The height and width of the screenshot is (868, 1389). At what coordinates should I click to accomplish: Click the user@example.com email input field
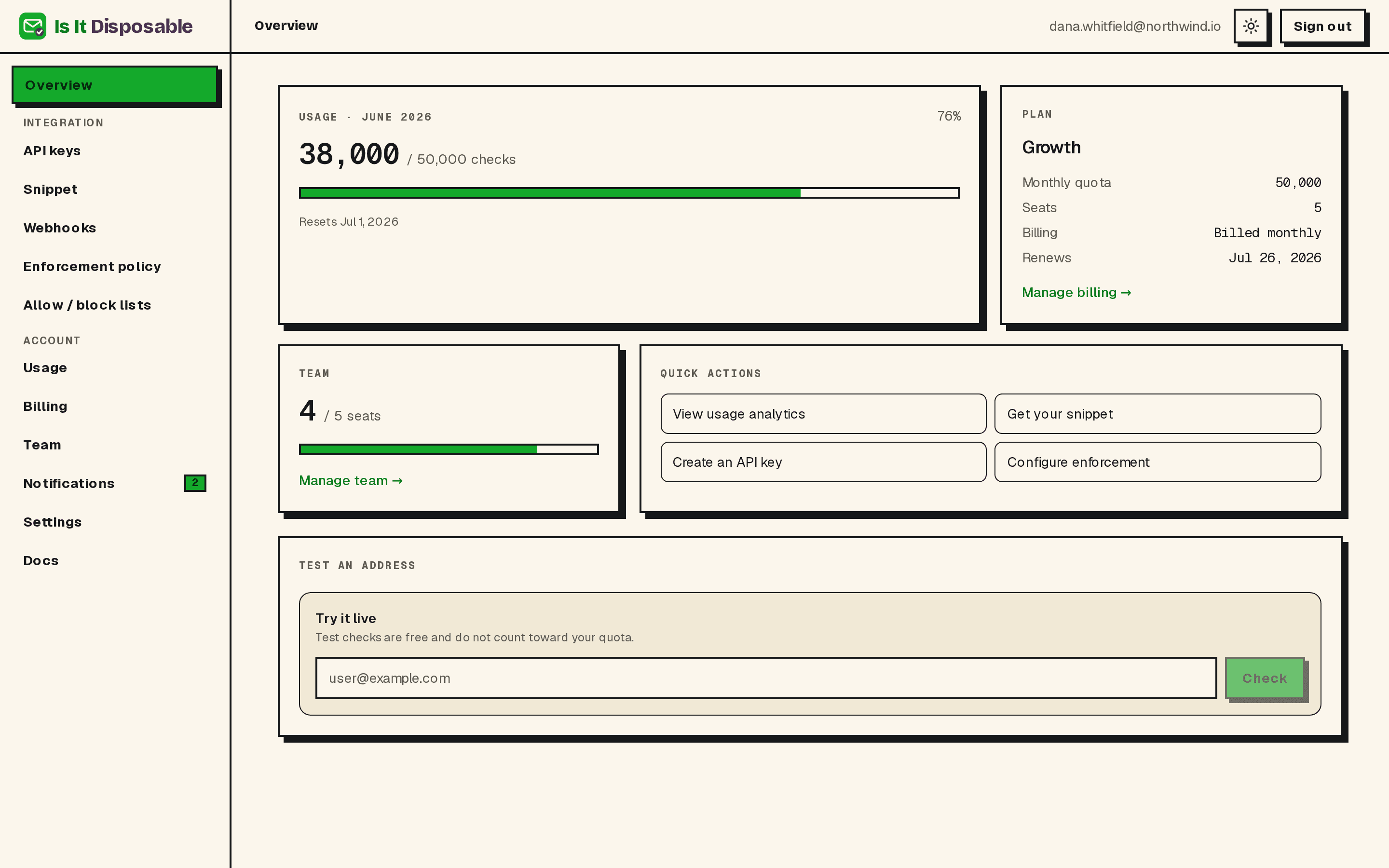coord(766,678)
